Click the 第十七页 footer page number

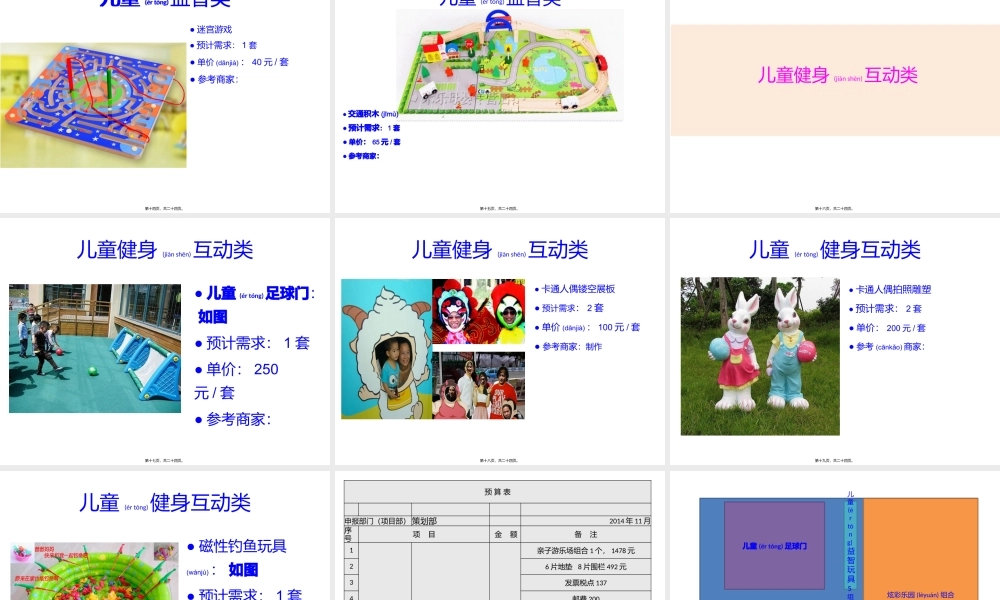point(163,460)
